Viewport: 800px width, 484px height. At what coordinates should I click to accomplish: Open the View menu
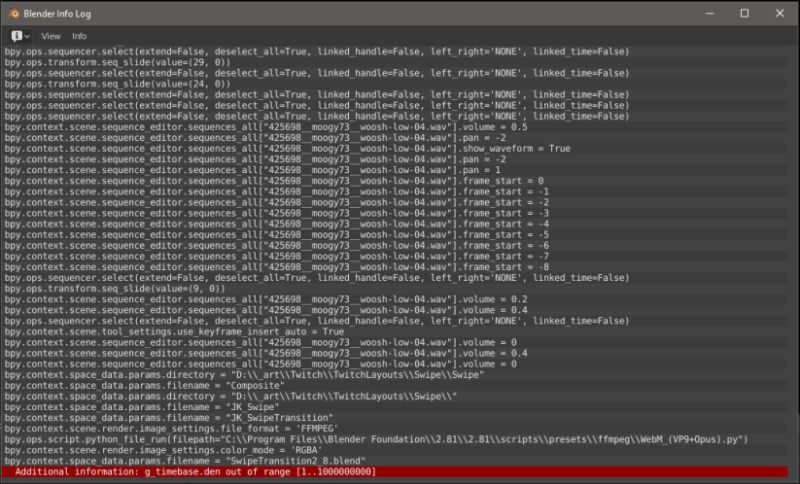point(51,36)
